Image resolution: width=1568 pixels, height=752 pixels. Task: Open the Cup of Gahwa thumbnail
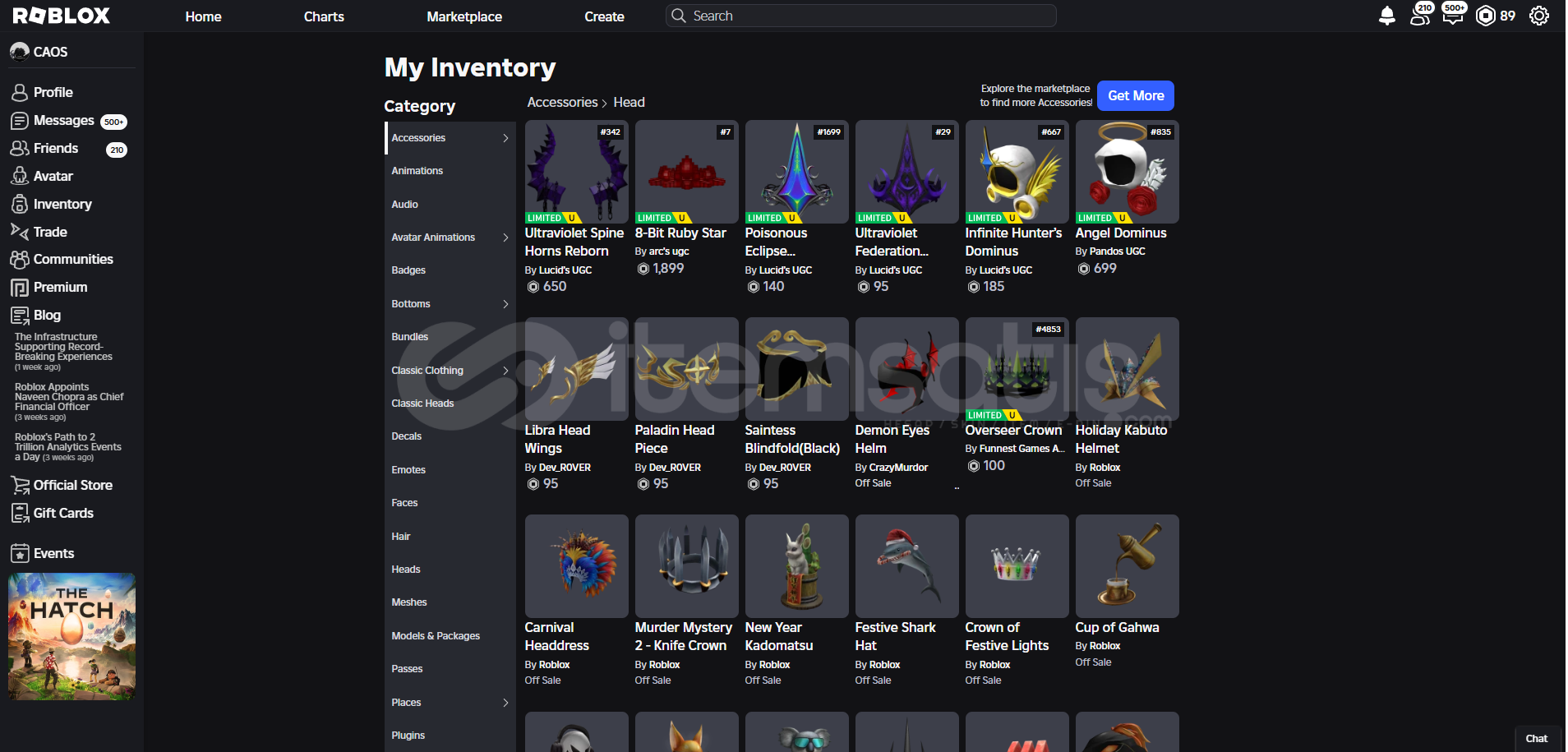pos(1128,566)
